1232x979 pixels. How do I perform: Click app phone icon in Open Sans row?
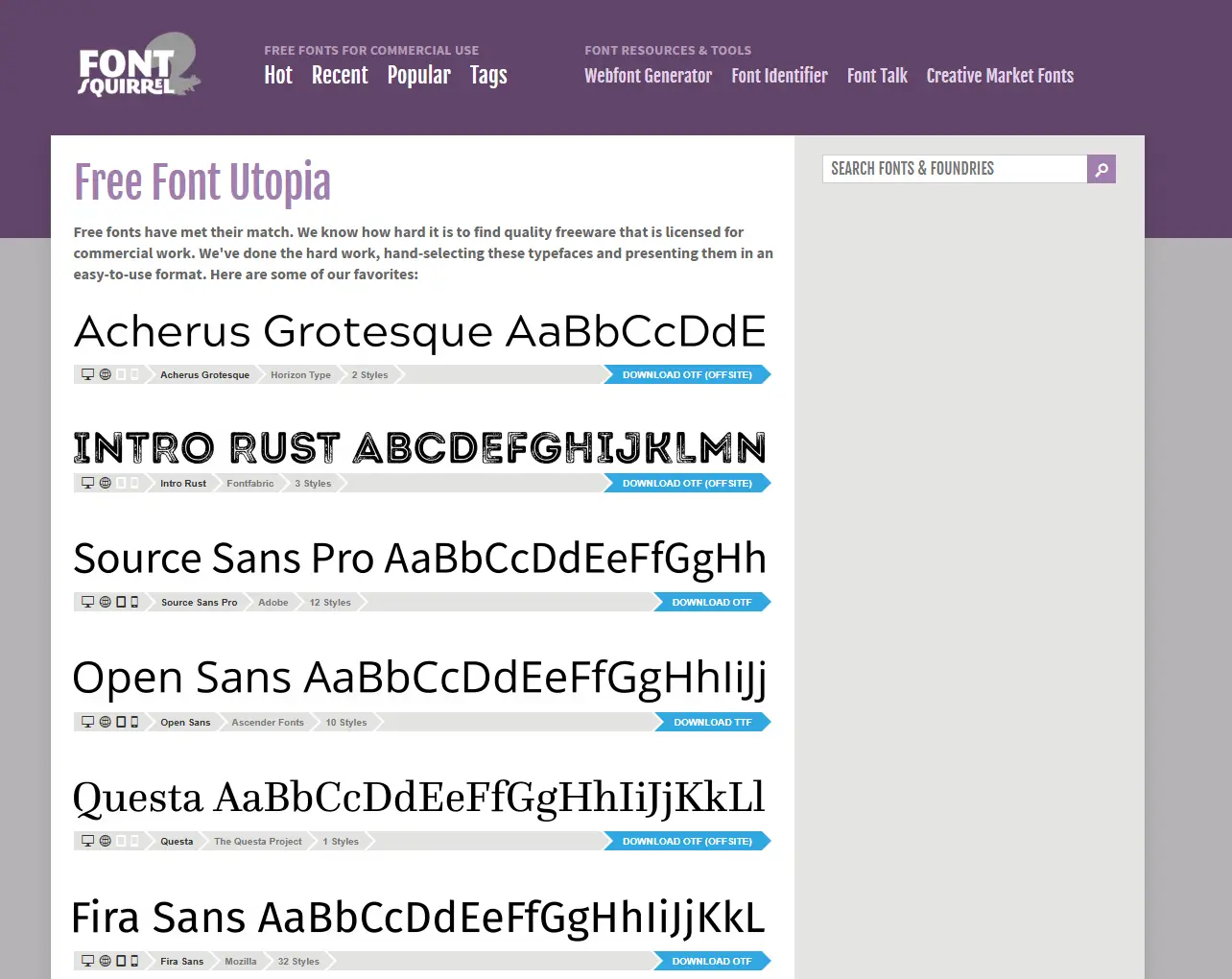click(134, 722)
